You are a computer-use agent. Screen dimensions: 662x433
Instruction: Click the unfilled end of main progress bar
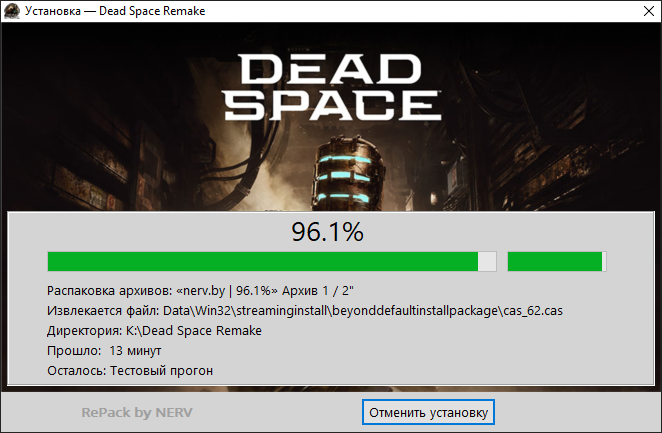[487, 262]
